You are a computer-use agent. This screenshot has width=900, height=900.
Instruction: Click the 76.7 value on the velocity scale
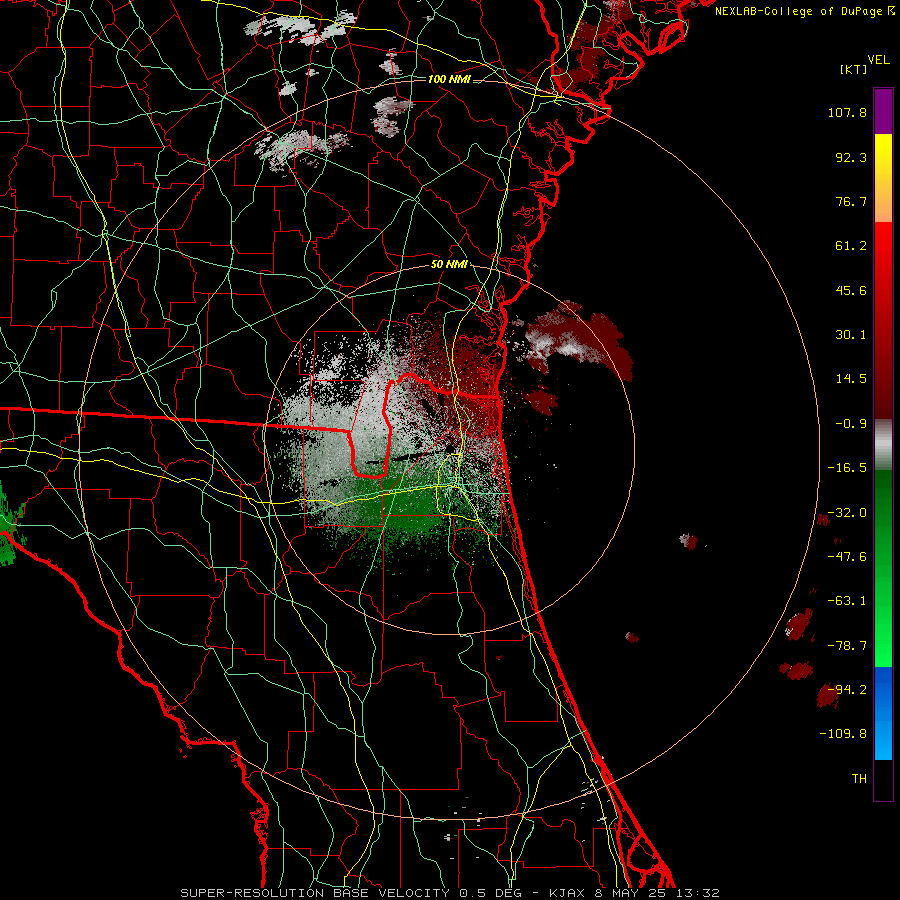[x=851, y=201]
